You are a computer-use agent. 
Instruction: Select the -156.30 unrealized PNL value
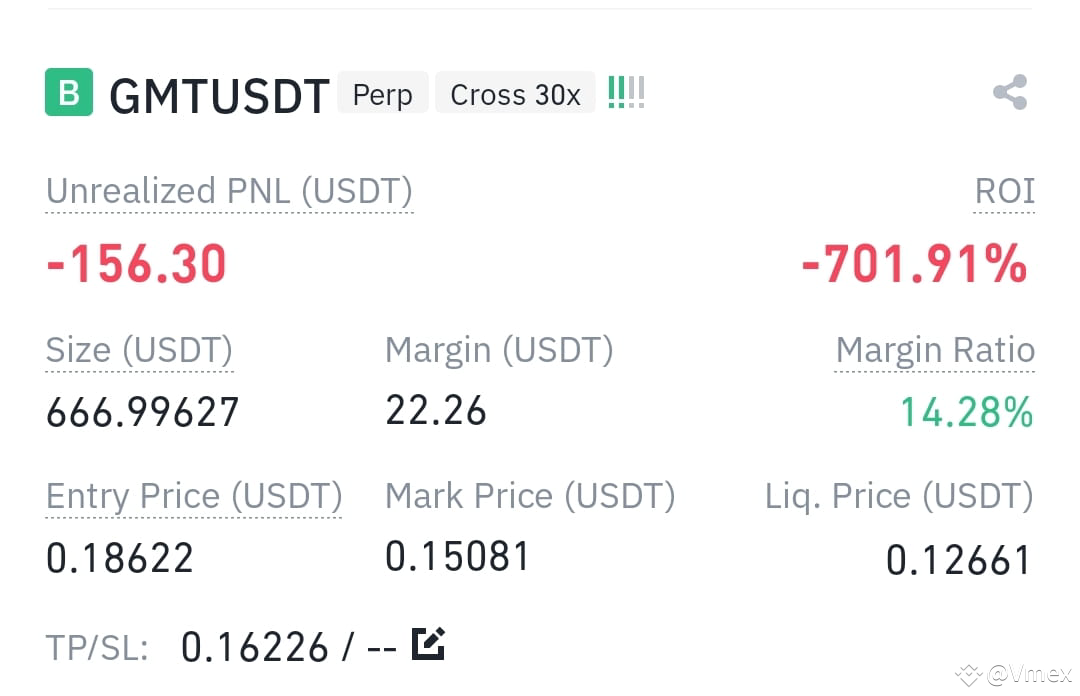(136, 264)
